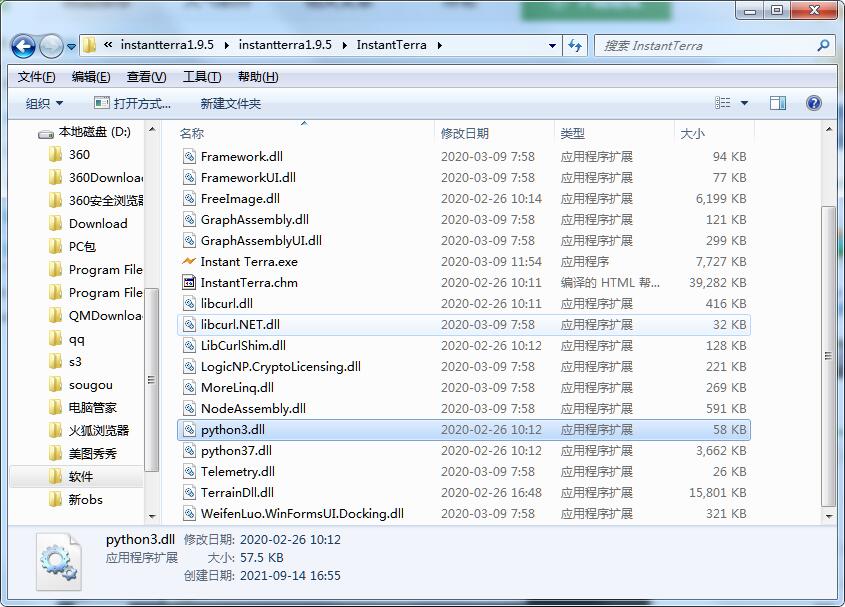Click the LogicNP.CryptoLicensing.dll file icon
Viewport: 845px width, 607px height.
pyautogui.click(x=189, y=367)
